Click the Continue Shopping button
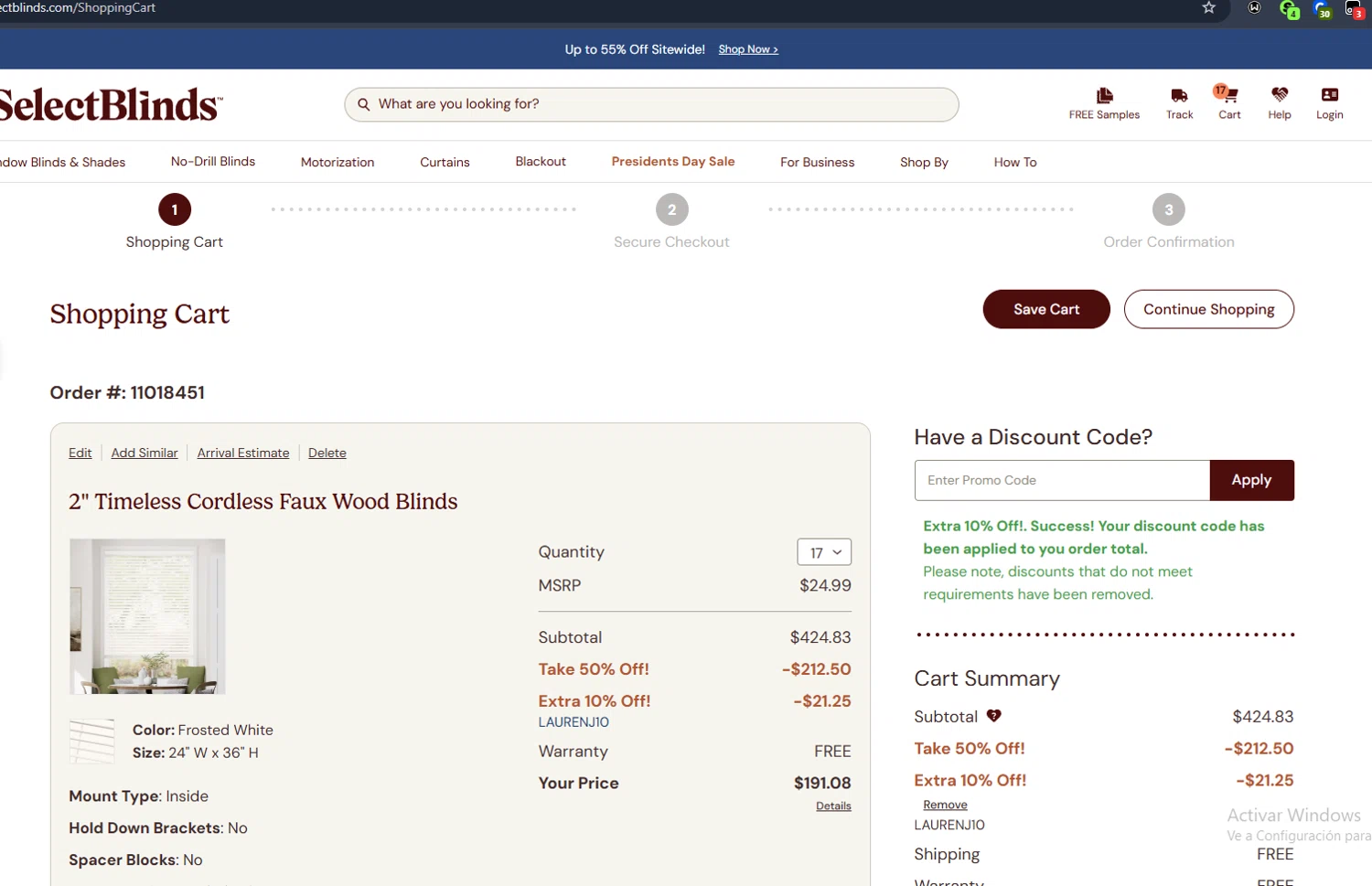This screenshot has height=886, width=1372. coord(1208,309)
